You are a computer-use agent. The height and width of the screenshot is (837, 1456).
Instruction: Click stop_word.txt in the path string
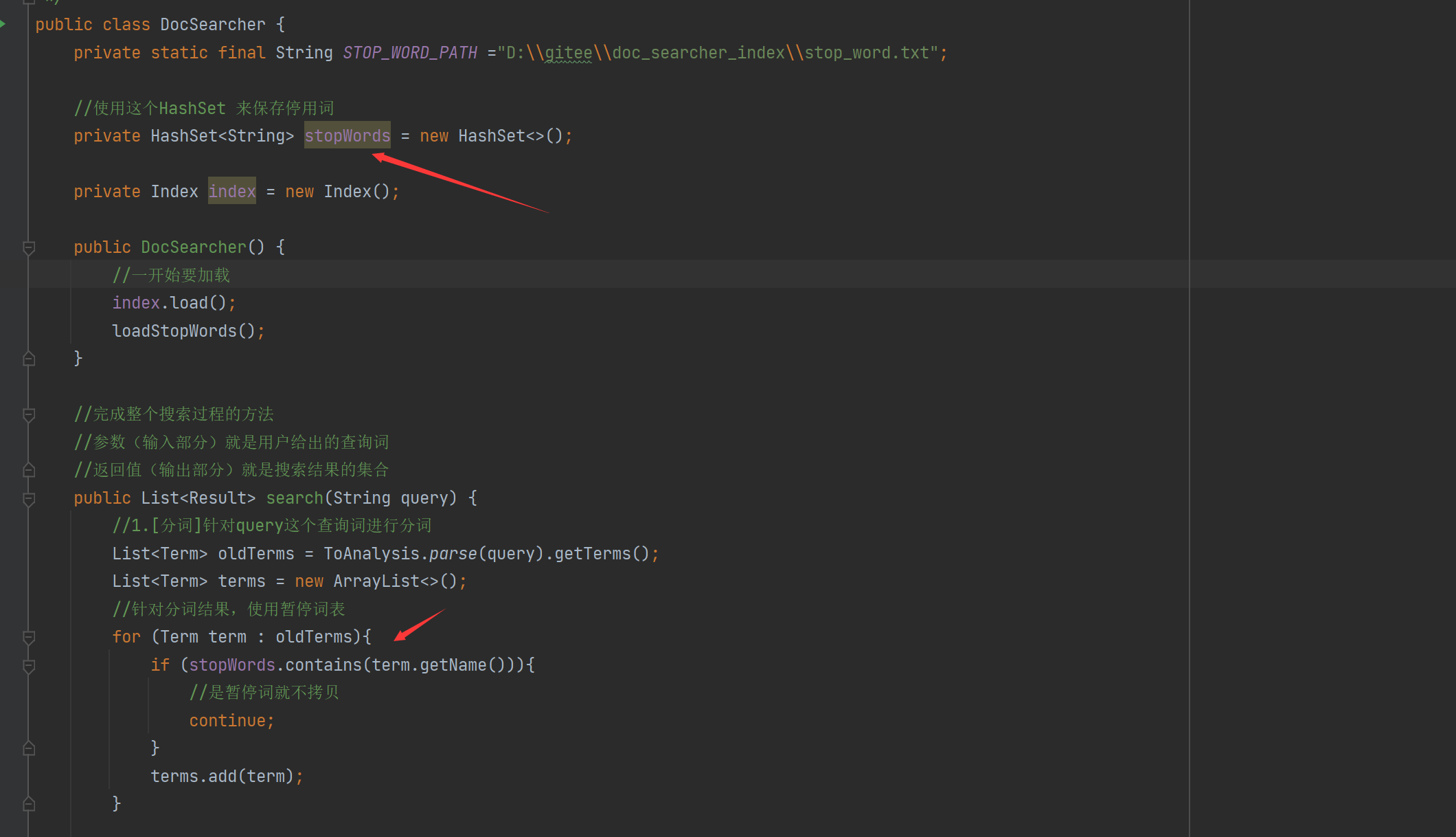pos(867,53)
